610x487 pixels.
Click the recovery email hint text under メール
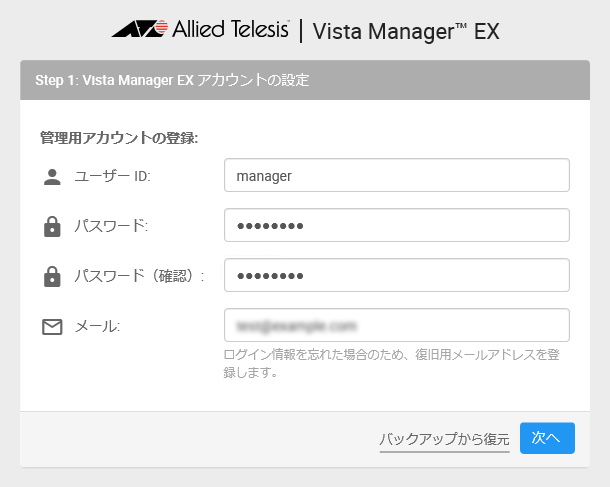[391, 364]
